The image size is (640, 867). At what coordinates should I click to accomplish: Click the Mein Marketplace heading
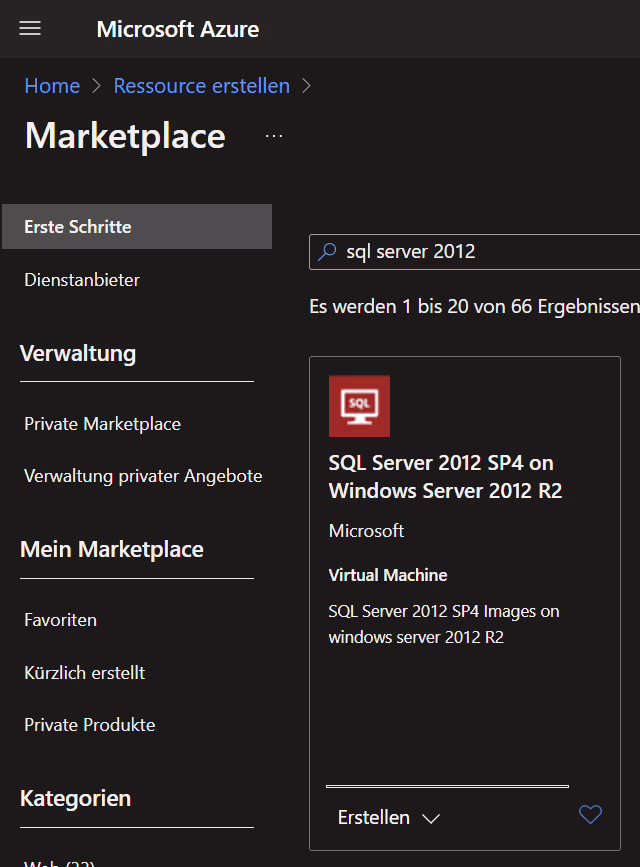(x=112, y=549)
